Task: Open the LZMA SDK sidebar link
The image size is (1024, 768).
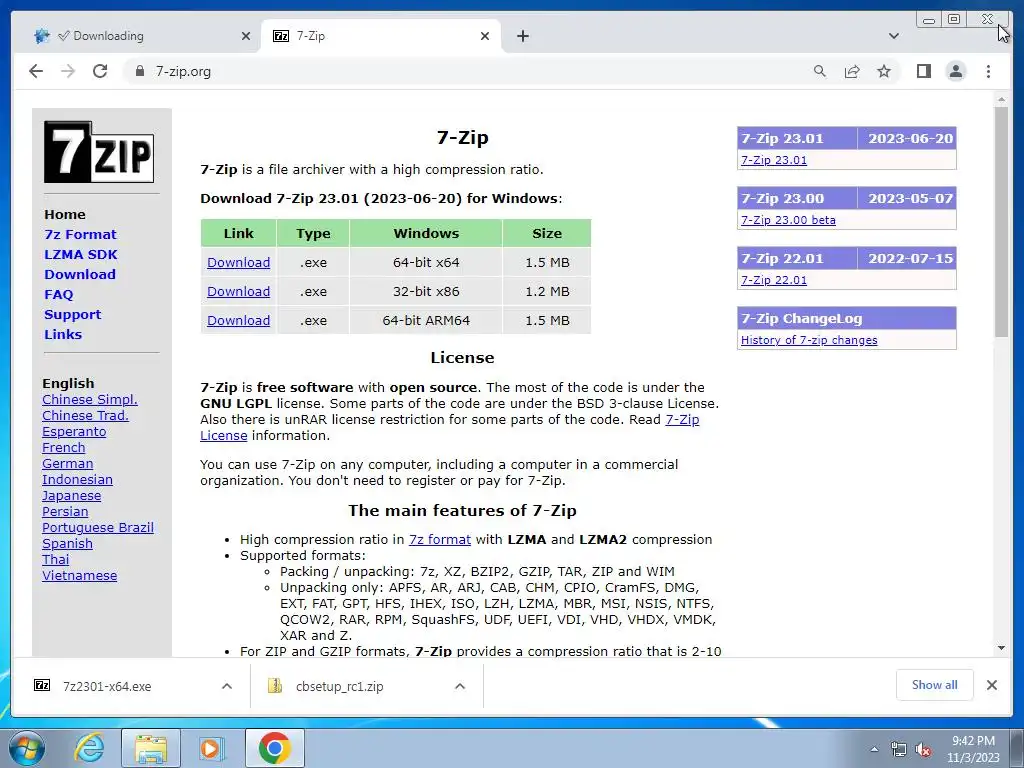Action: pos(81,254)
